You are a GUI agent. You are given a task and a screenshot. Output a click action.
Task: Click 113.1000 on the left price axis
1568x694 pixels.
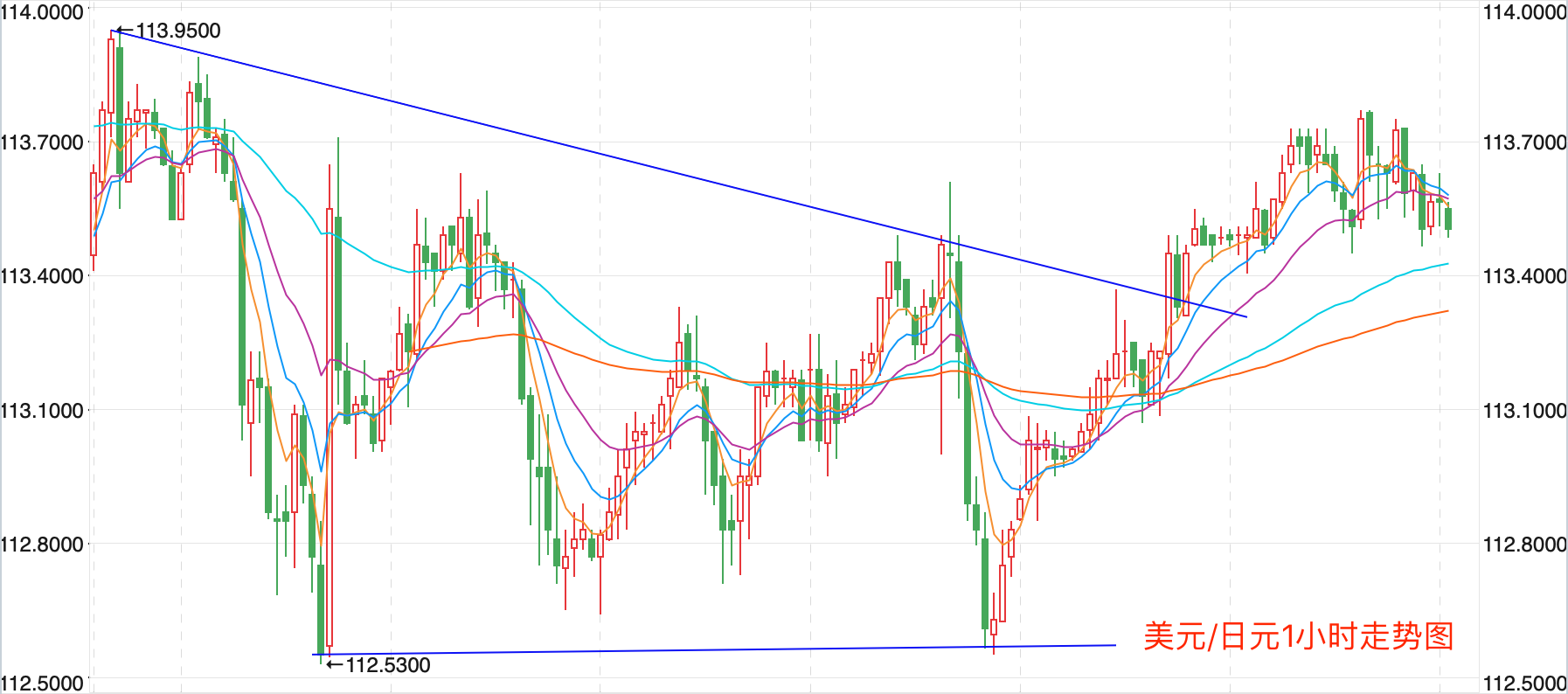pyautogui.click(x=42, y=410)
